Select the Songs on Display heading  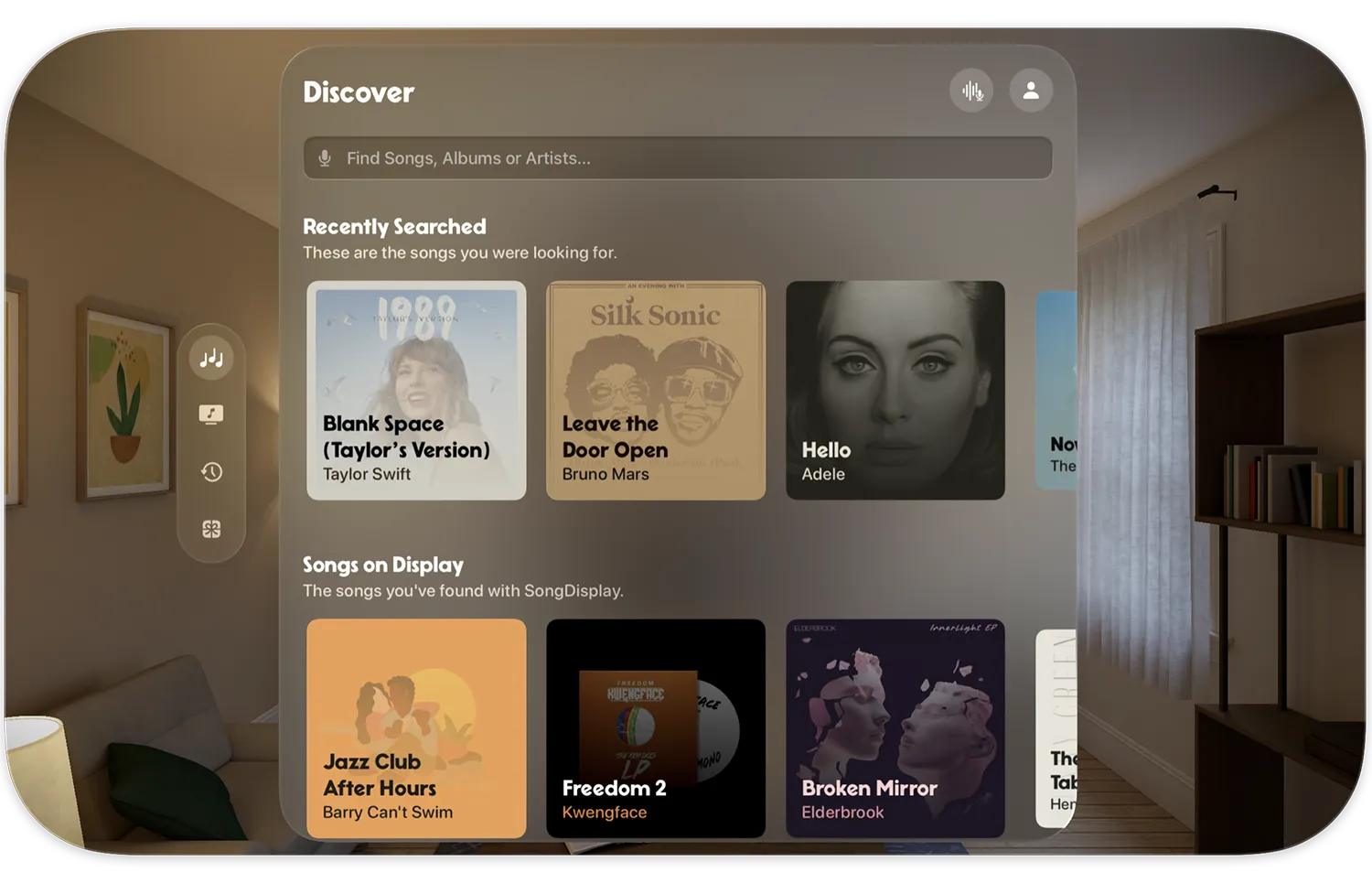pyautogui.click(x=383, y=565)
